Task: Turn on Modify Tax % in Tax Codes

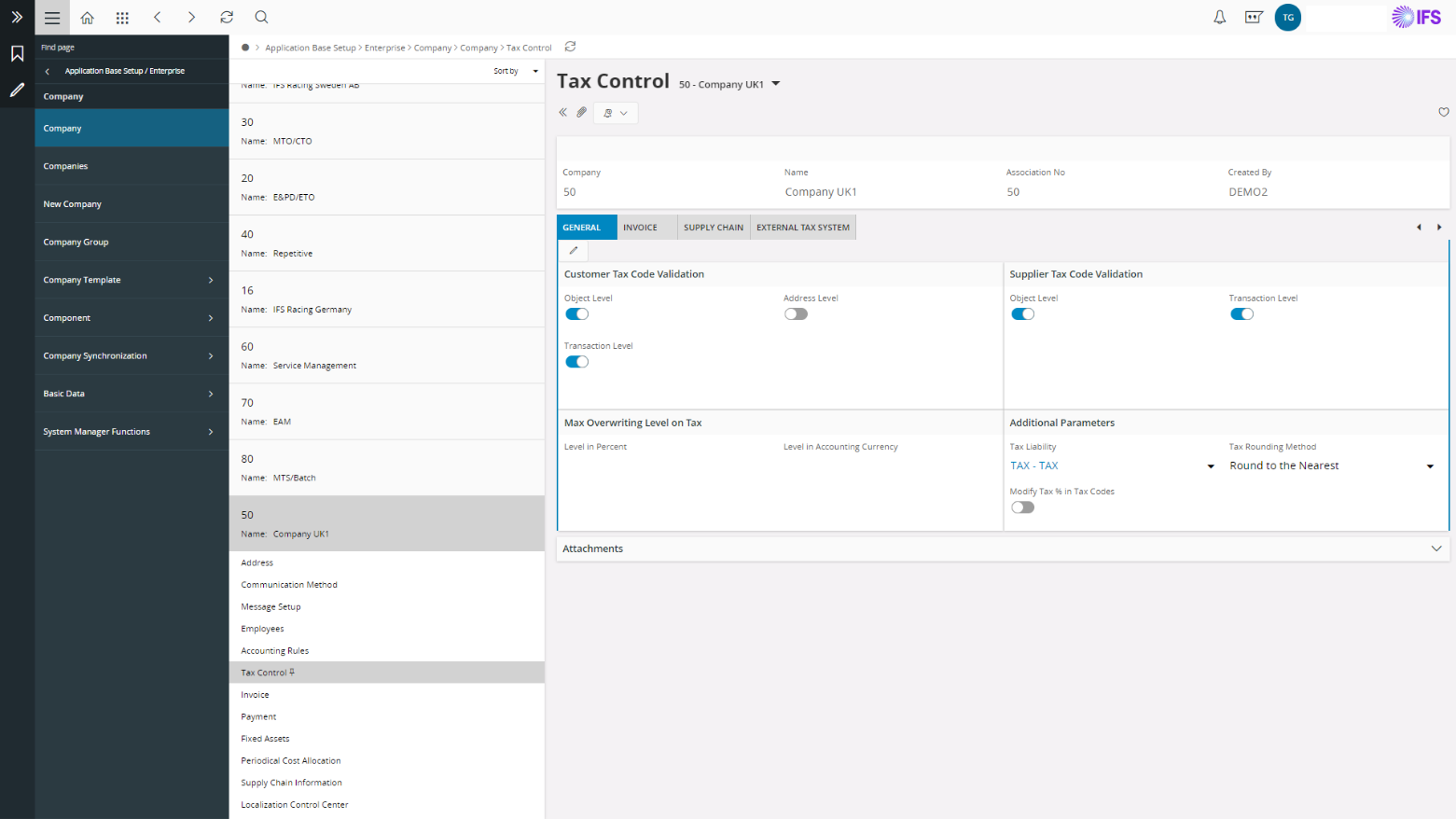Action: tap(1022, 507)
